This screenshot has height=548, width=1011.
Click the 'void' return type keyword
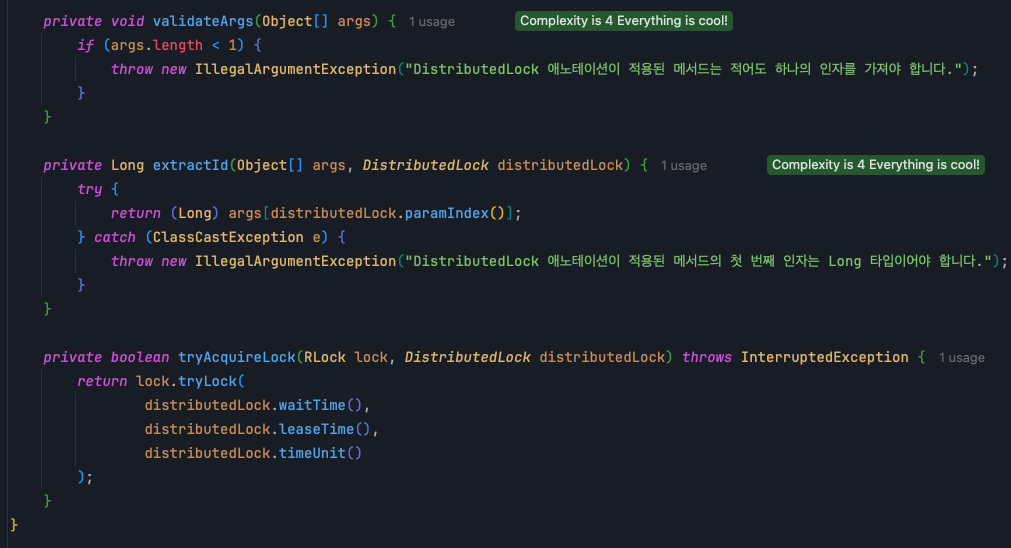click(128, 21)
